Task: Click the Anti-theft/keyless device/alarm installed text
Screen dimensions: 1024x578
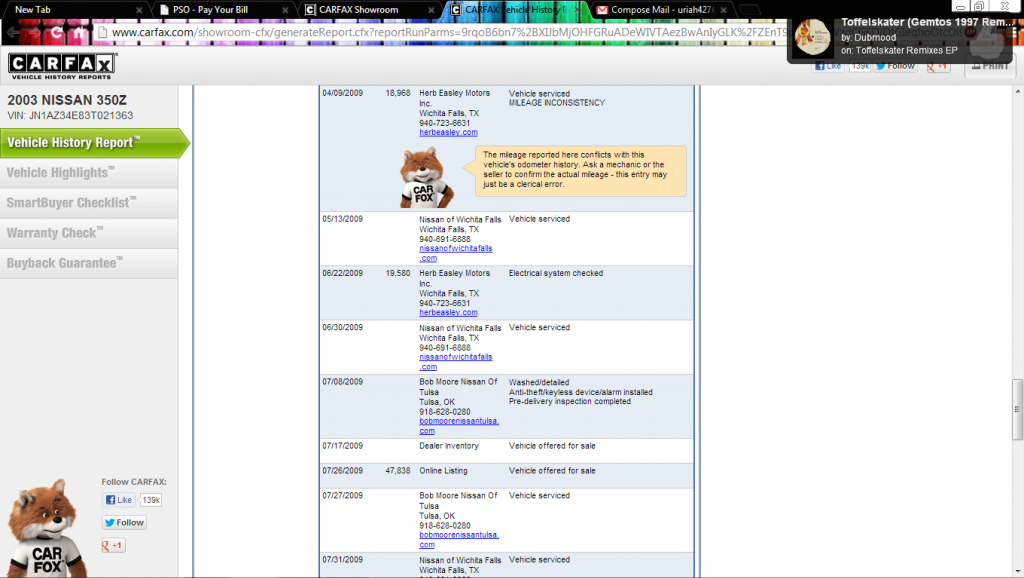Action: (x=581, y=393)
